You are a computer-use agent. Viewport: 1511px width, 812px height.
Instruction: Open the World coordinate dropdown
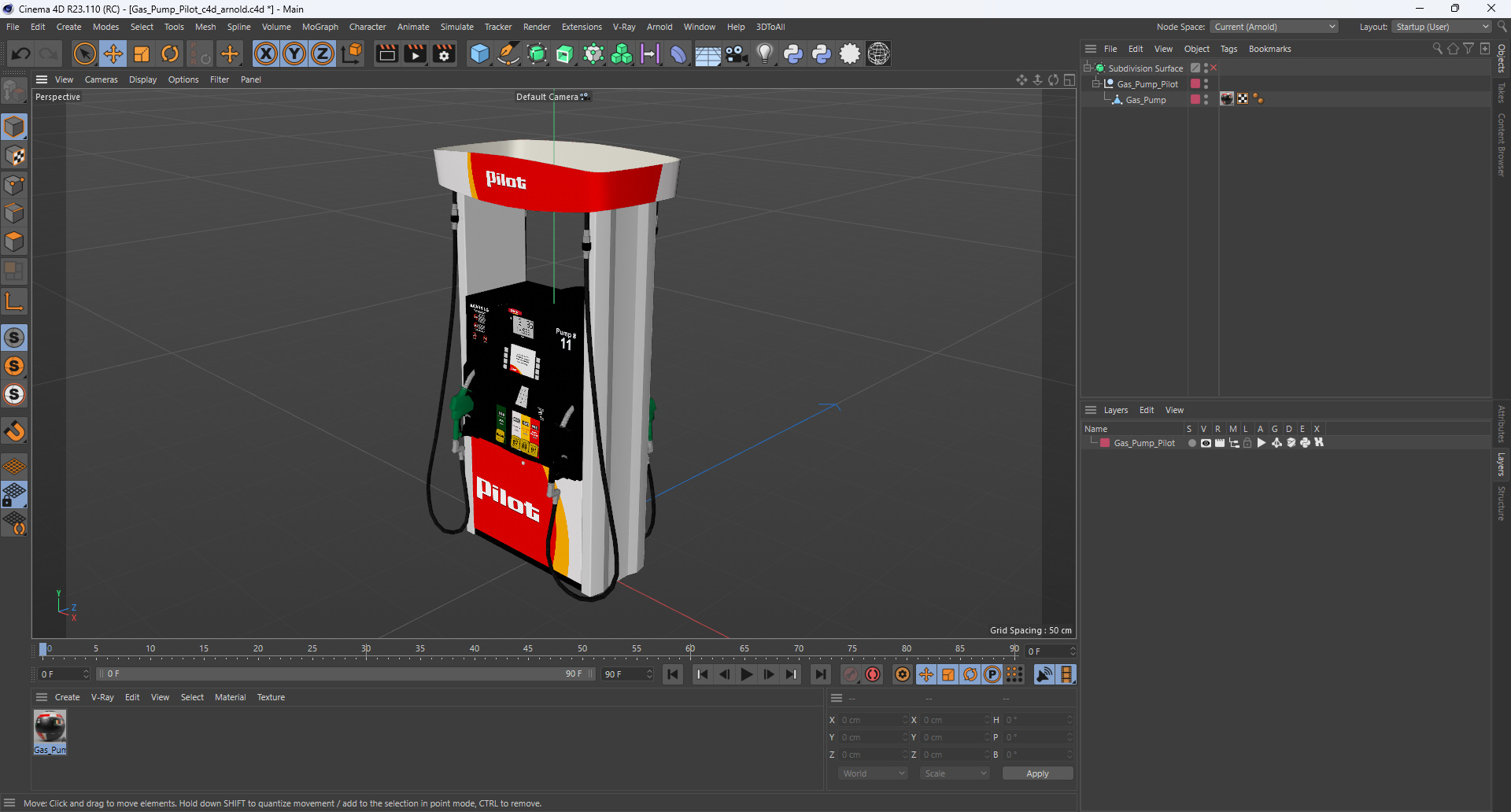[874, 773]
